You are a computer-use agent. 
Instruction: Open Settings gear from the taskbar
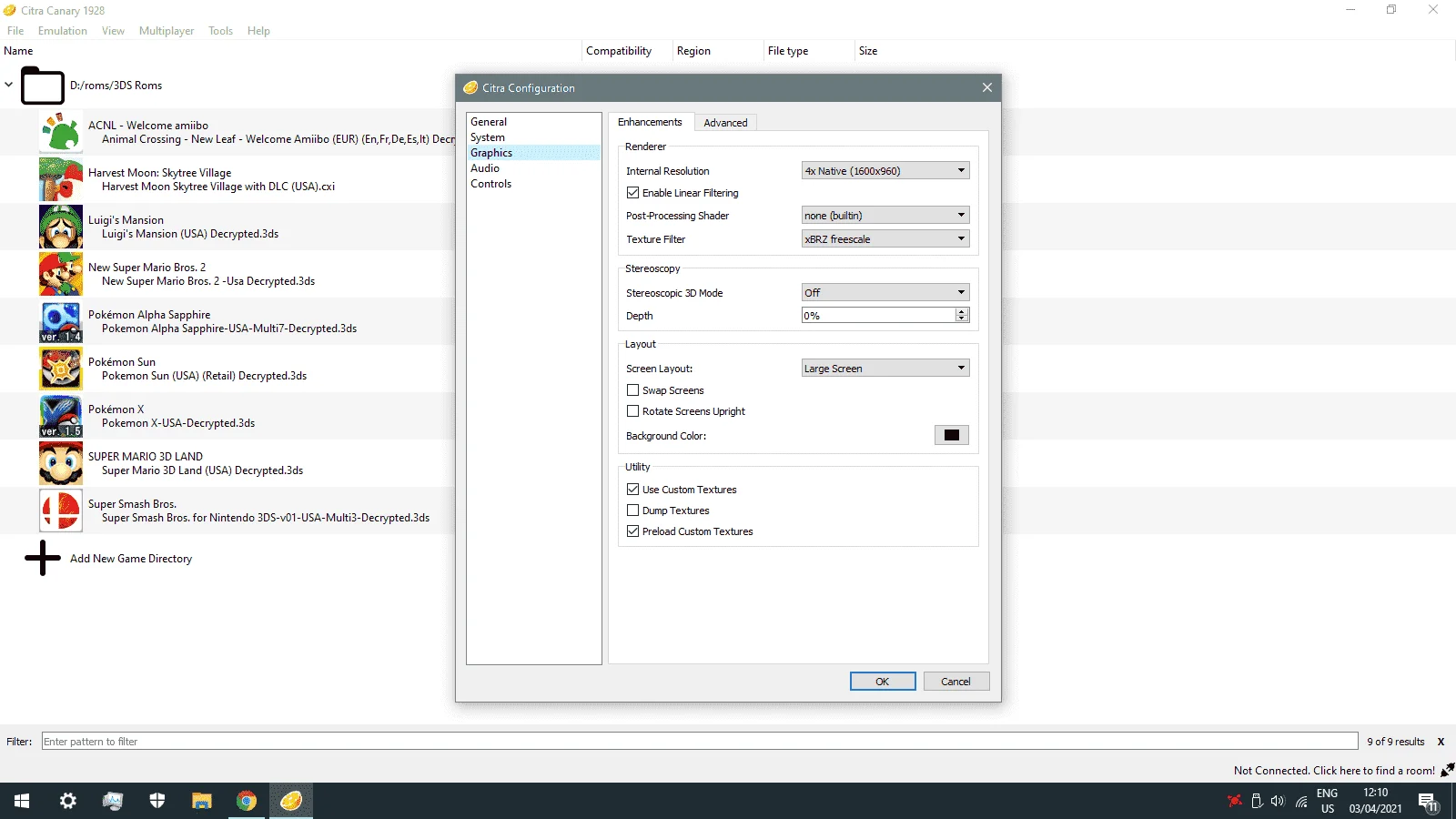tap(67, 801)
